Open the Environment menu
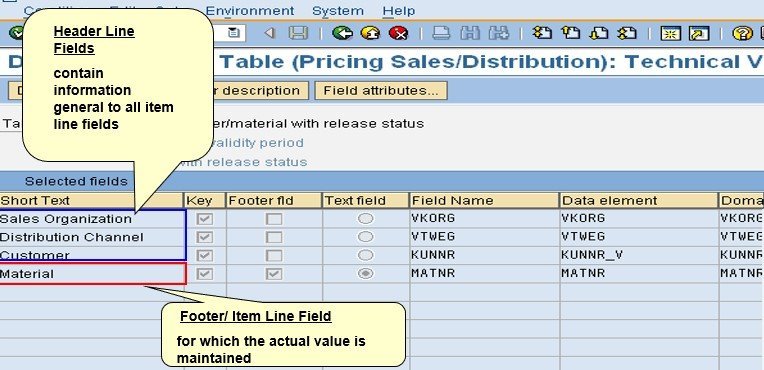Image resolution: width=764 pixels, height=370 pixels. tap(250, 11)
